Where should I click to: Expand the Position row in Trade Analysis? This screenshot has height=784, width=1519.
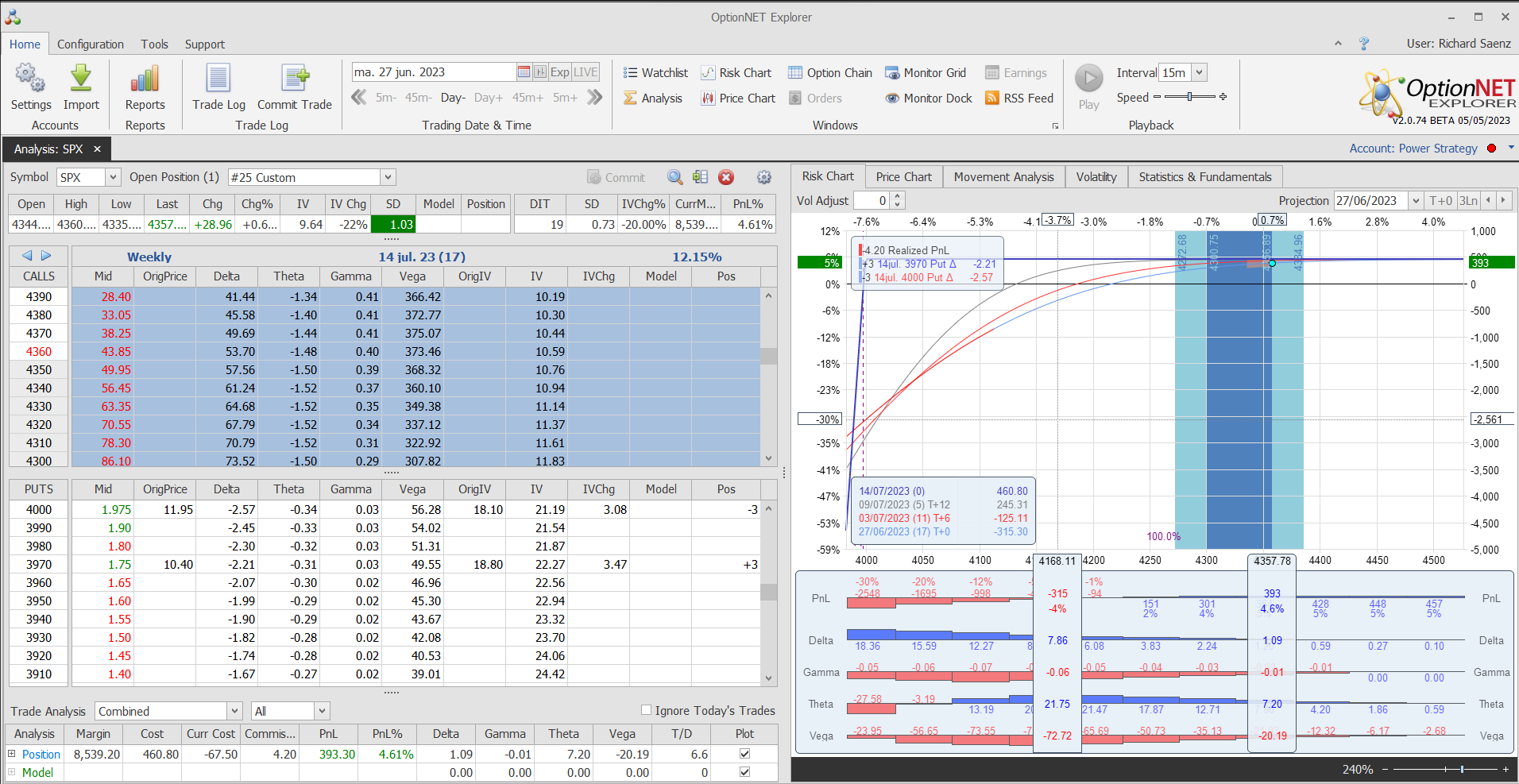[x=12, y=754]
